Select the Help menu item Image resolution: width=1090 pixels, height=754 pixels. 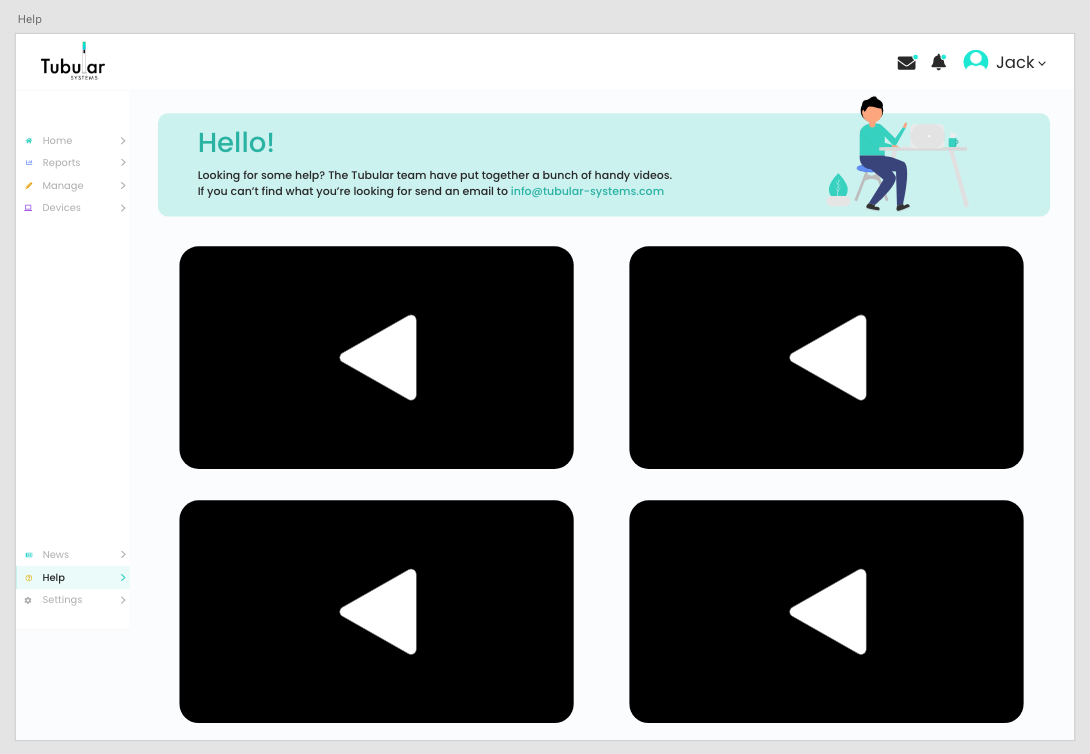[x=54, y=578]
